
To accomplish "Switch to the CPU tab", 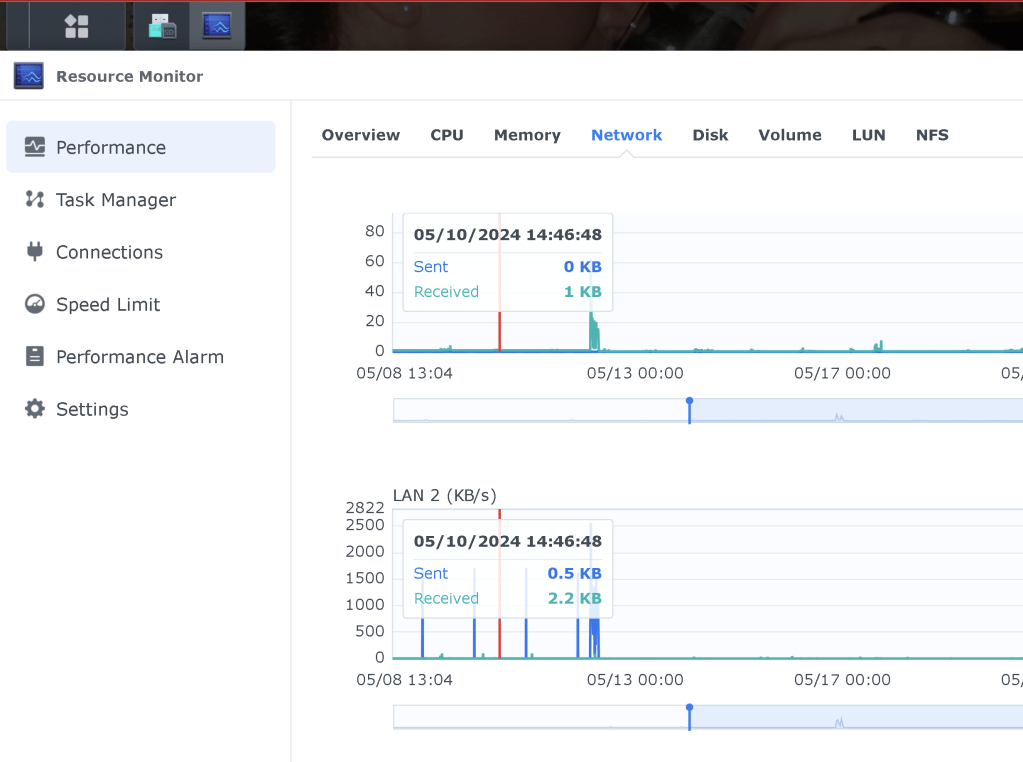I will point(447,135).
